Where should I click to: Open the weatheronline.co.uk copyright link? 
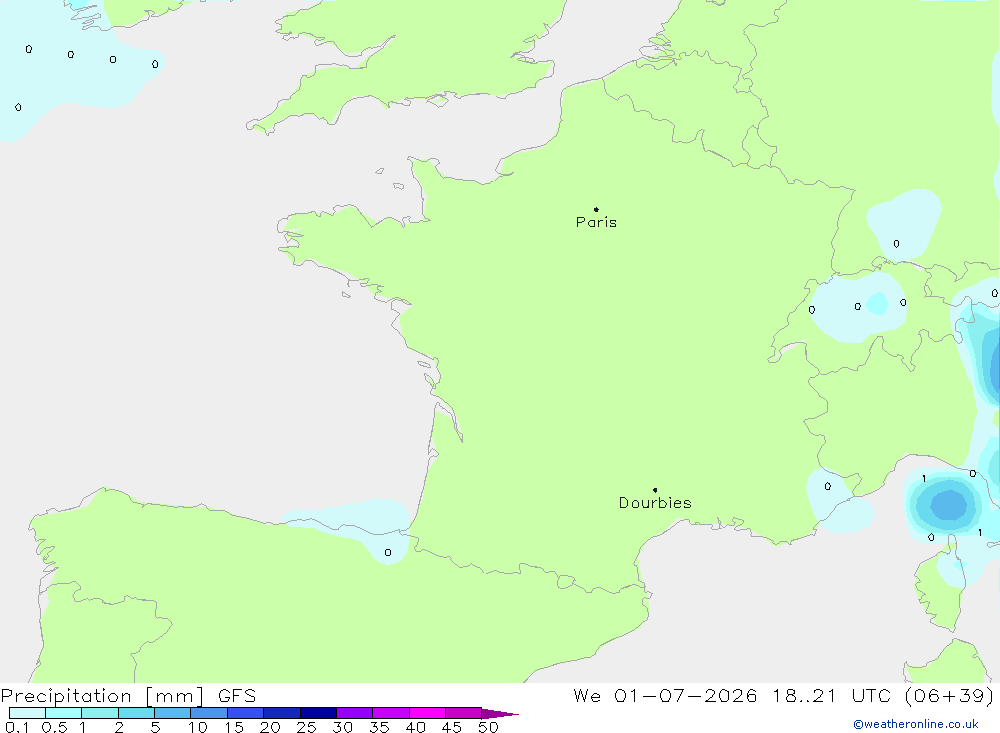(916, 724)
